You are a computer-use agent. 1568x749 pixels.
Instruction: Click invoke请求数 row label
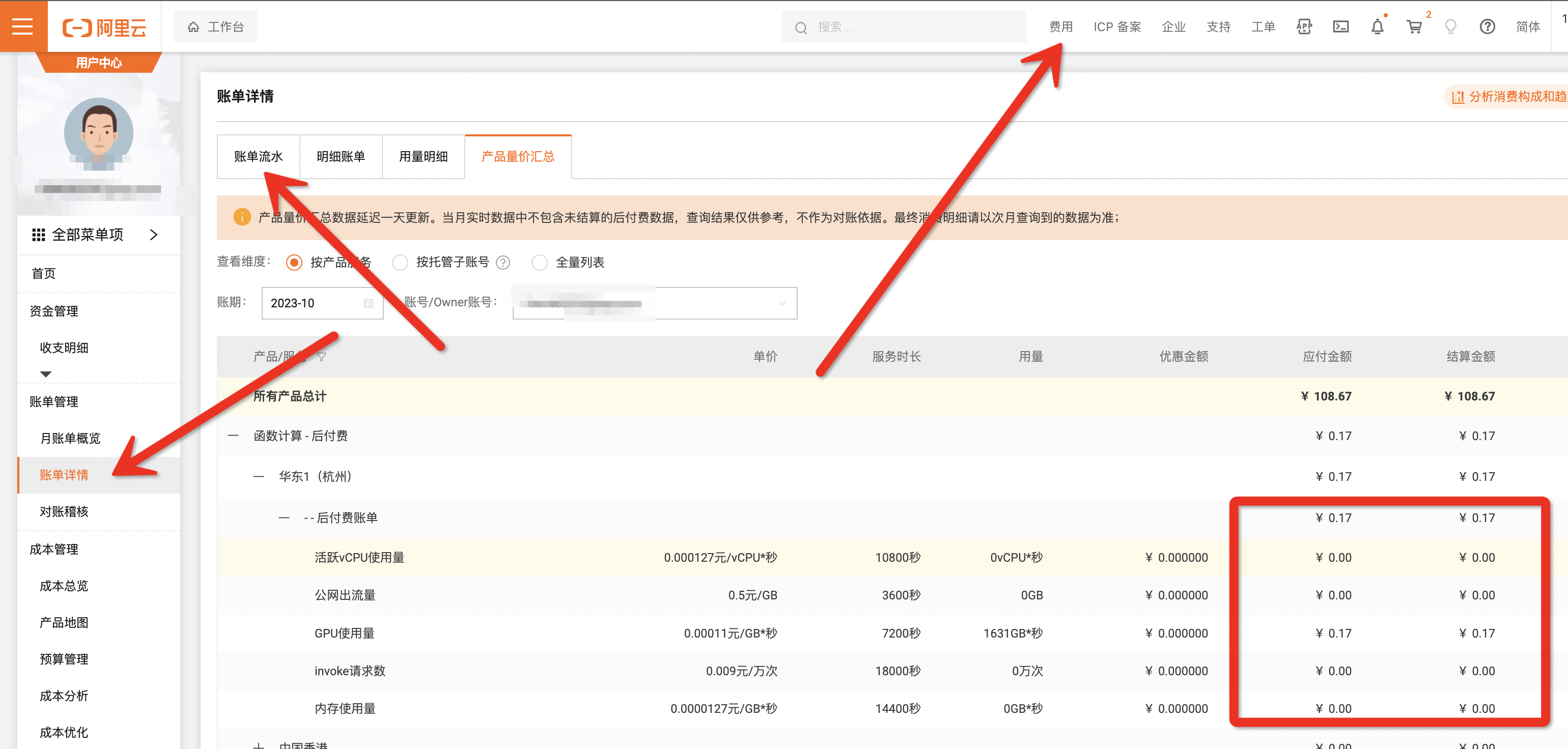[x=350, y=671]
